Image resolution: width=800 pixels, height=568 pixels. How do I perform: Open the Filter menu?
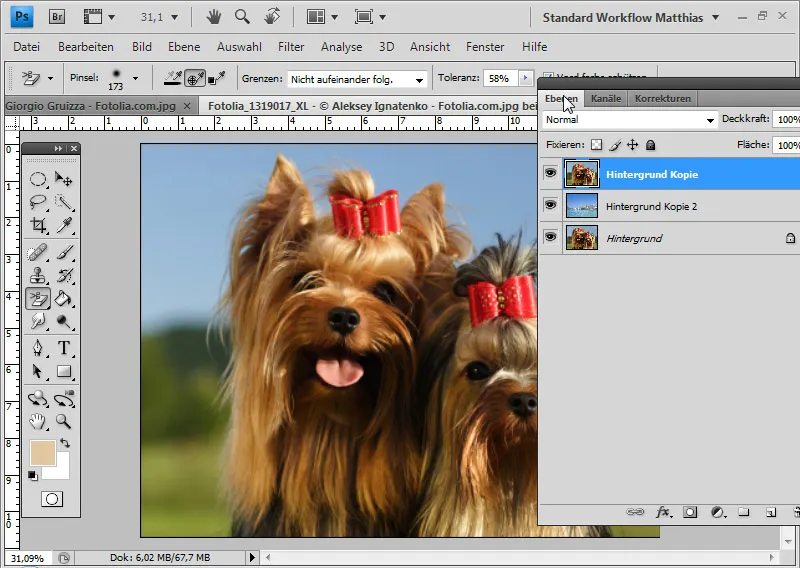tap(291, 46)
